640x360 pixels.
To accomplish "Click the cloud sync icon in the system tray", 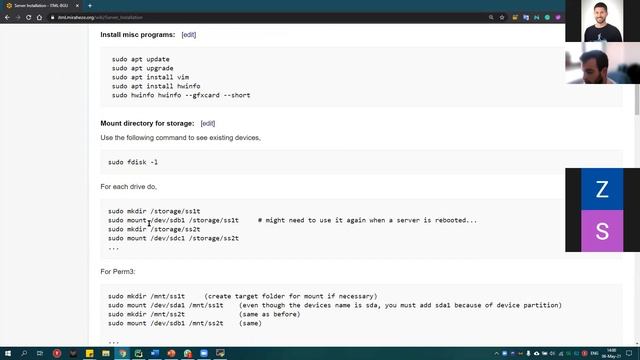I will pyautogui.click(x=536, y=353).
